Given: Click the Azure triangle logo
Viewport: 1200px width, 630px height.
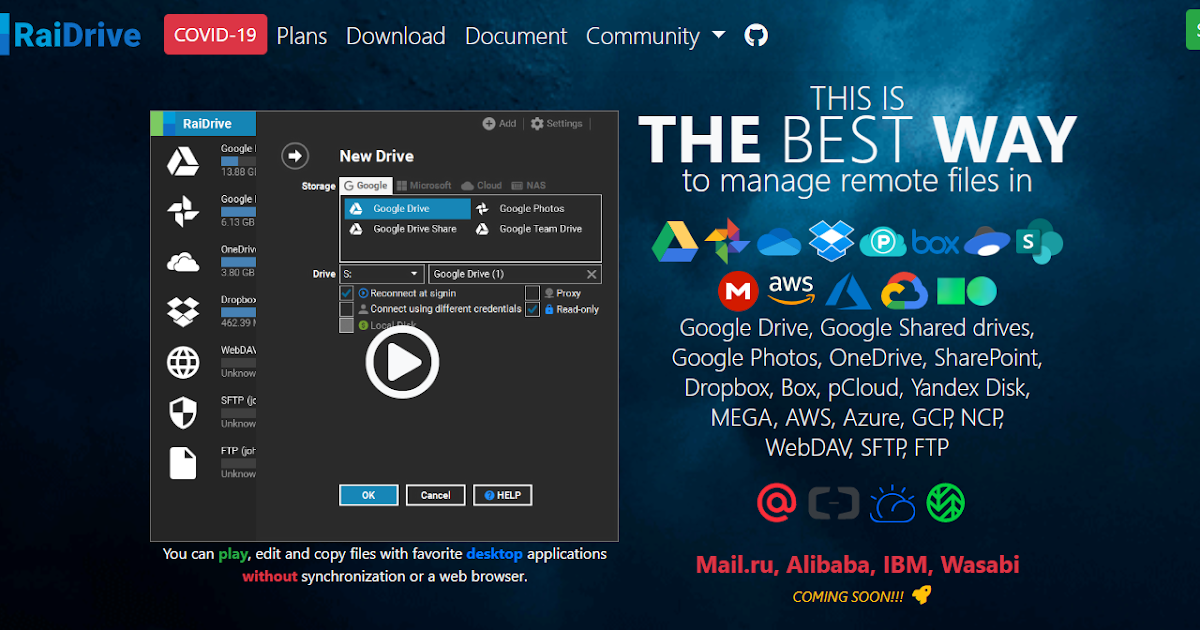Looking at the screenshot, I should [x=849, y=291].
